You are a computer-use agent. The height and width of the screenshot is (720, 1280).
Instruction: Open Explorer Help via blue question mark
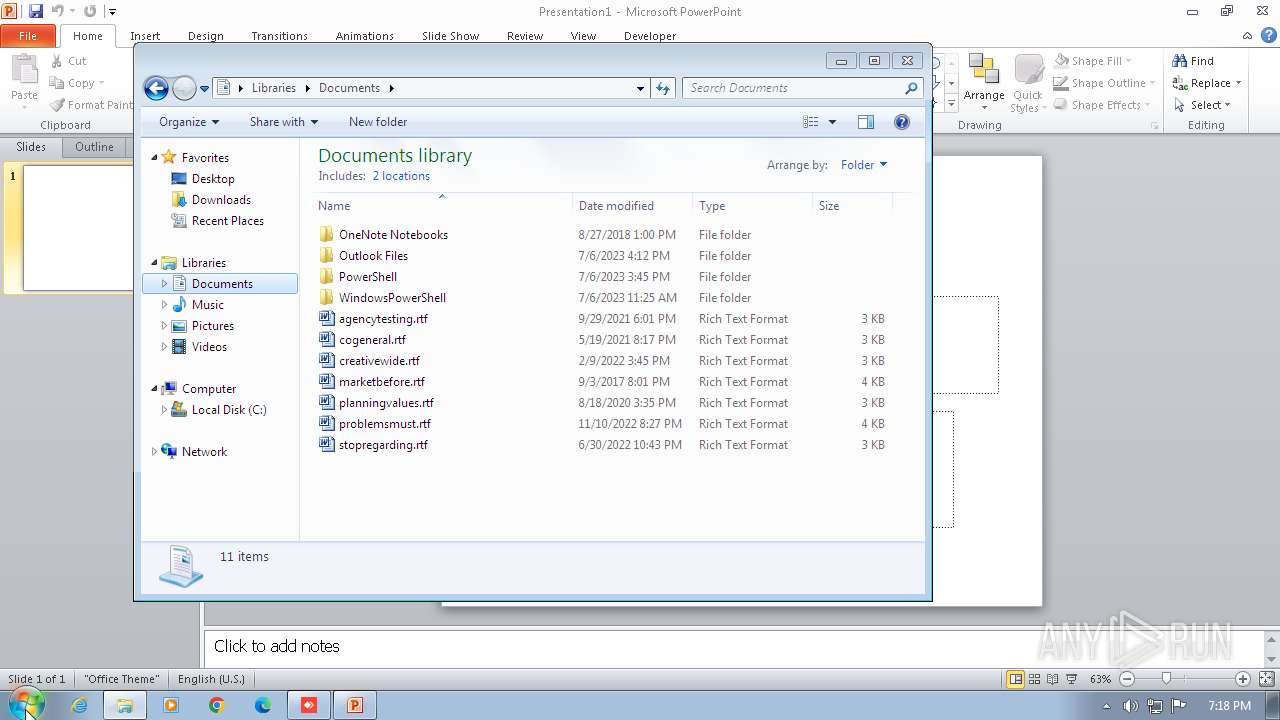902,122
